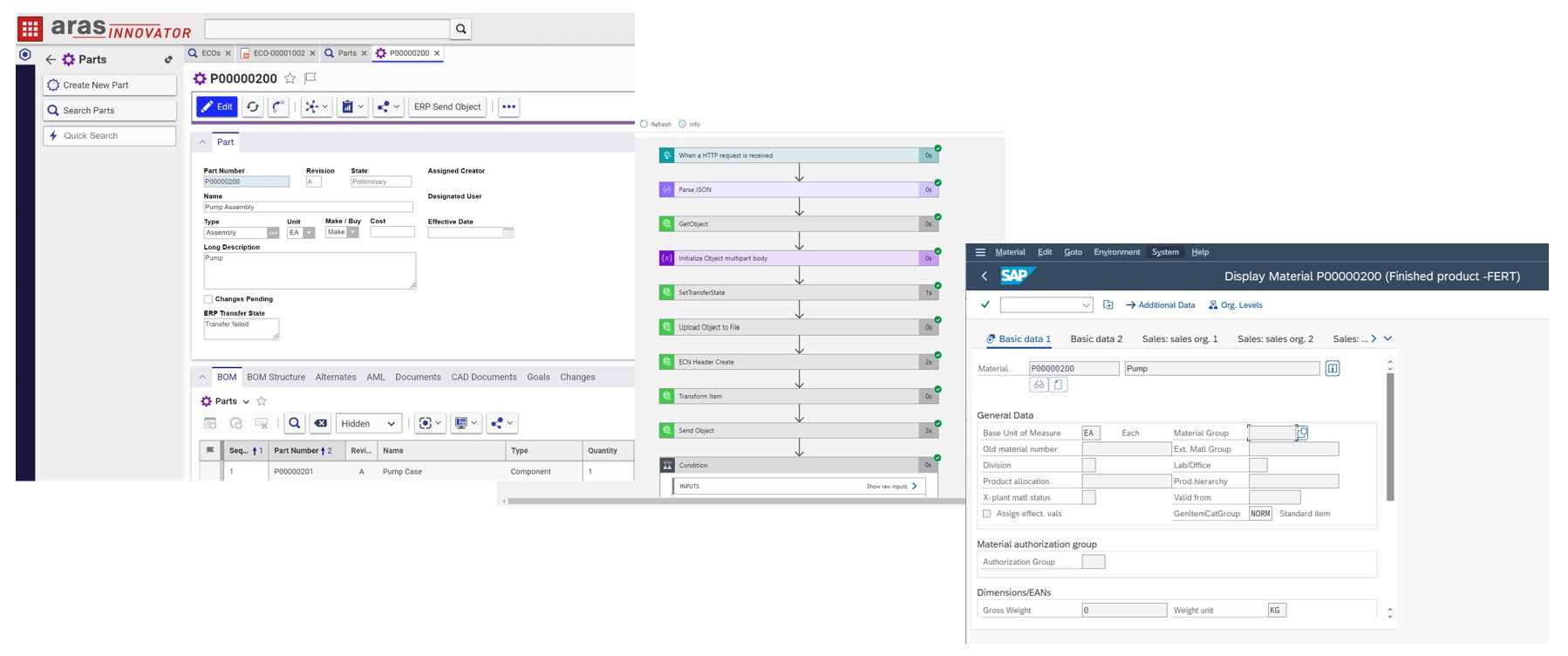Click the SAP information icon next to Pump
Viewport: 1568px width, 656px height.
point(1333,368)
